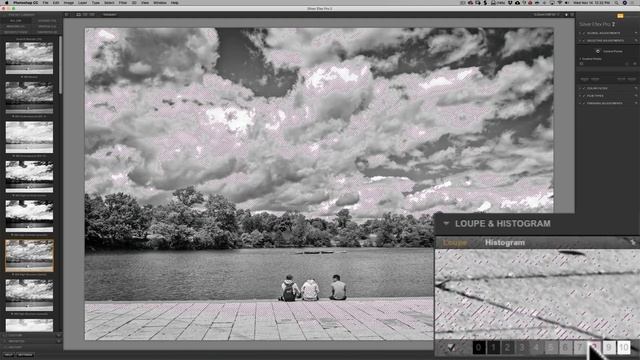Toggle the Color Filter checkbox
Viewport: 640px width, 360px height.
pos(584,88)
